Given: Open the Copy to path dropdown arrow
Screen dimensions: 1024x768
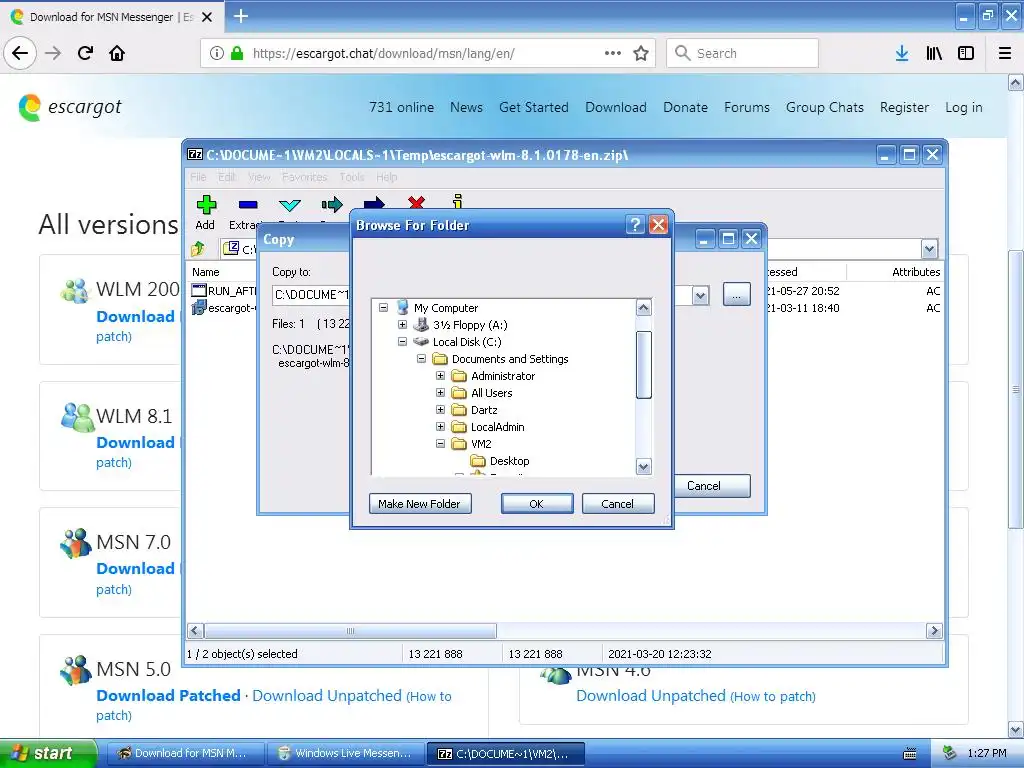Looking at the screenshot, I should (700, 295).
